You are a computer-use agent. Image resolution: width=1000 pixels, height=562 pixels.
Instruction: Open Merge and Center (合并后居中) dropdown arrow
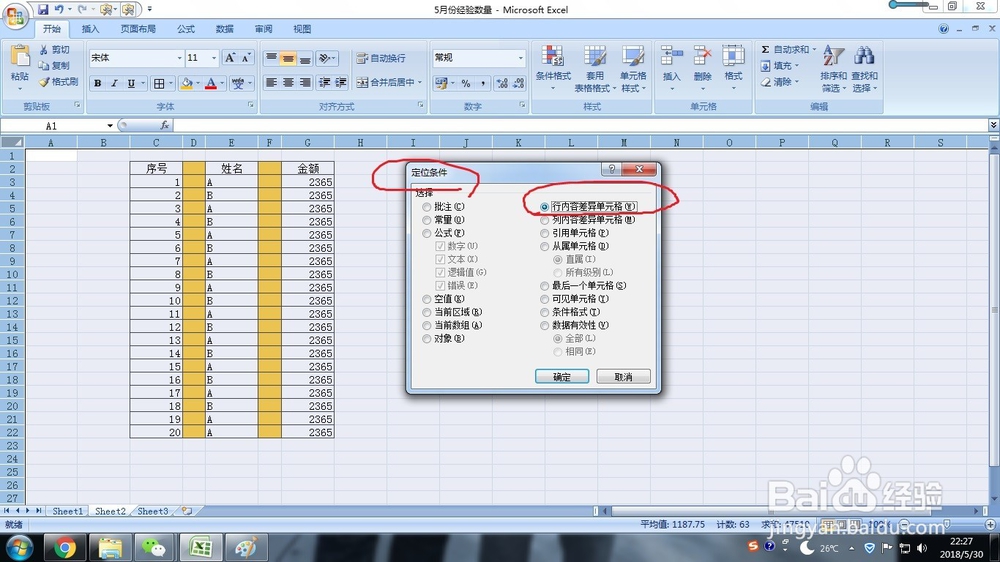(420, 82)
